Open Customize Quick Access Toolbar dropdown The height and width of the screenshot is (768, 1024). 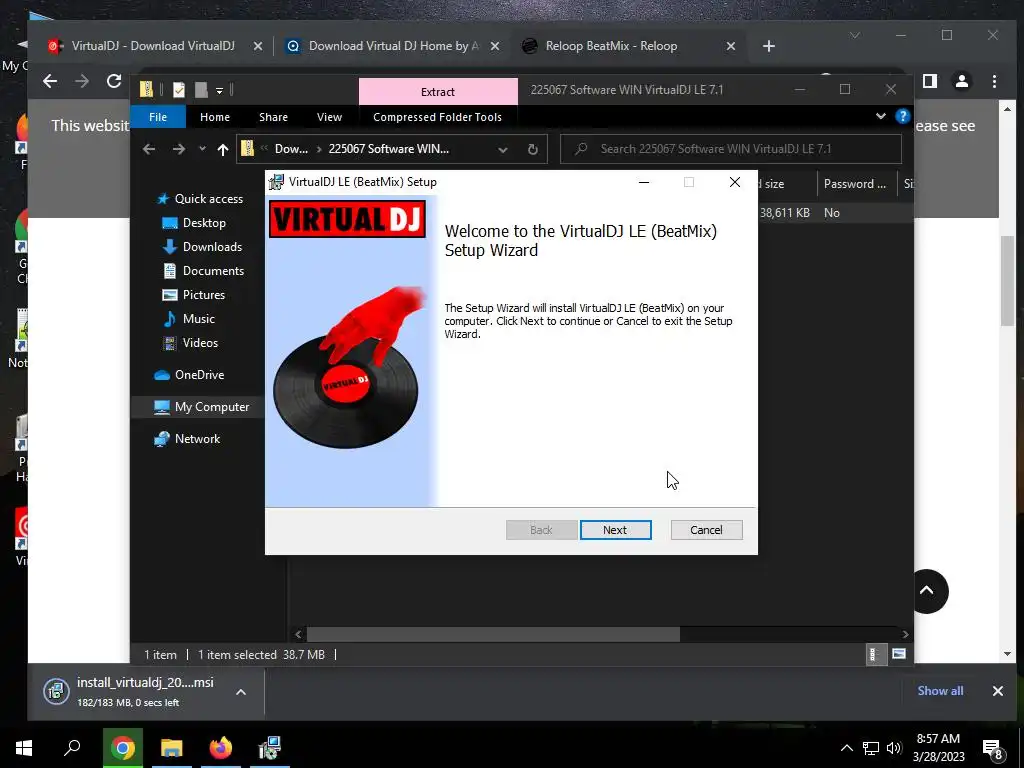219,90
